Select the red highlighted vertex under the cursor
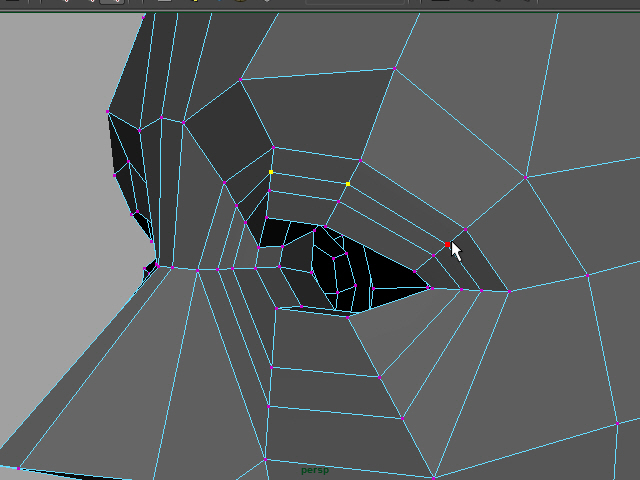 click(x=447, y=244)
